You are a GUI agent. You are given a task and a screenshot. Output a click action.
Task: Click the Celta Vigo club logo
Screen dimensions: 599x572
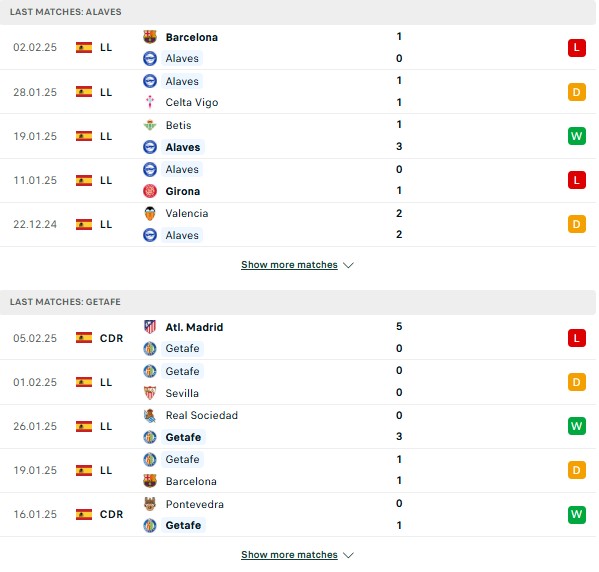pos(150,102)
